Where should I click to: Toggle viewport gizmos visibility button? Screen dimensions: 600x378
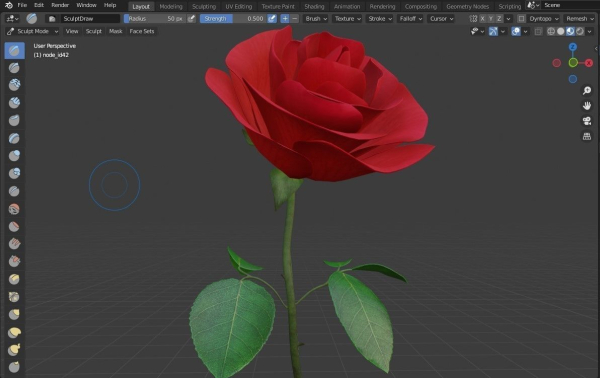click(493, 31)
